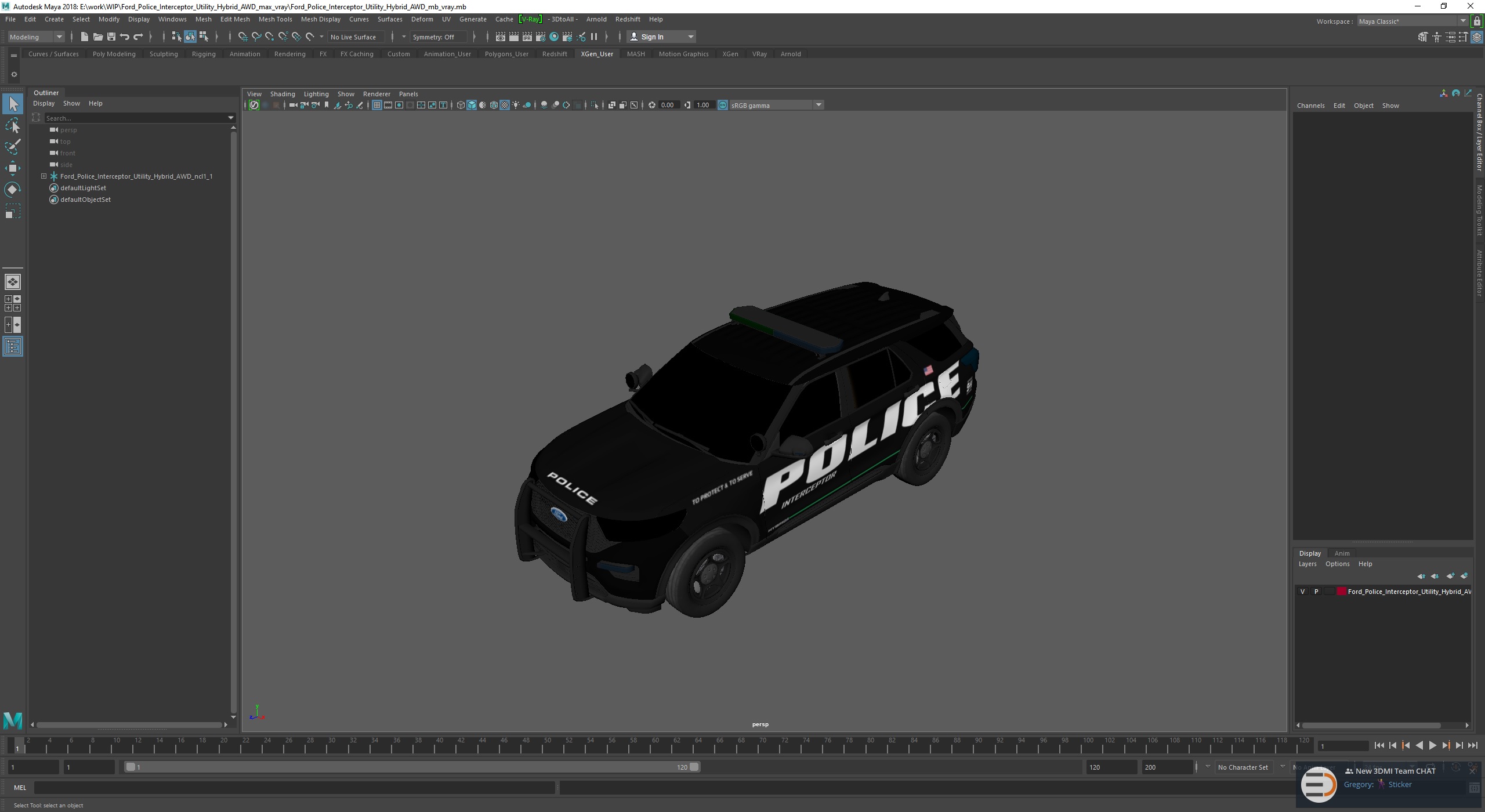Image resolution: width=1485 pixels, height=812 pixels.
Task: Open the Workspace Maya Classic dropdown
Action: [1412, 21]
